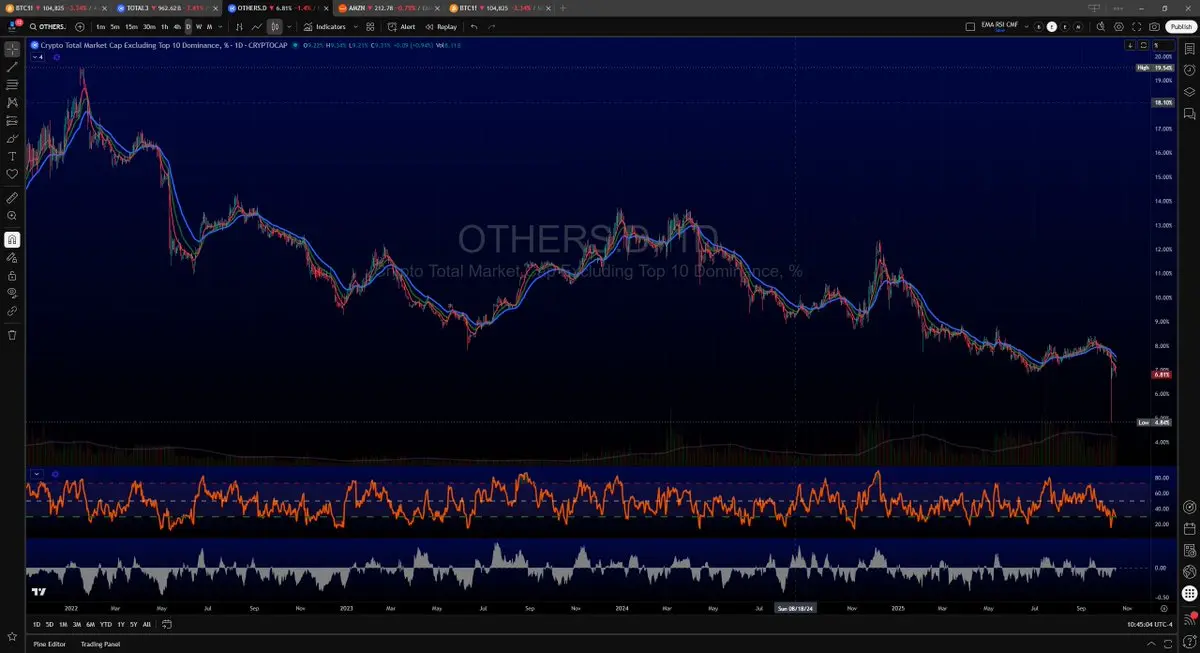The height and width of the screenshot is (653, 1200).
Task: Toggle the lock all drawings tool
Action: pos(12,275)
